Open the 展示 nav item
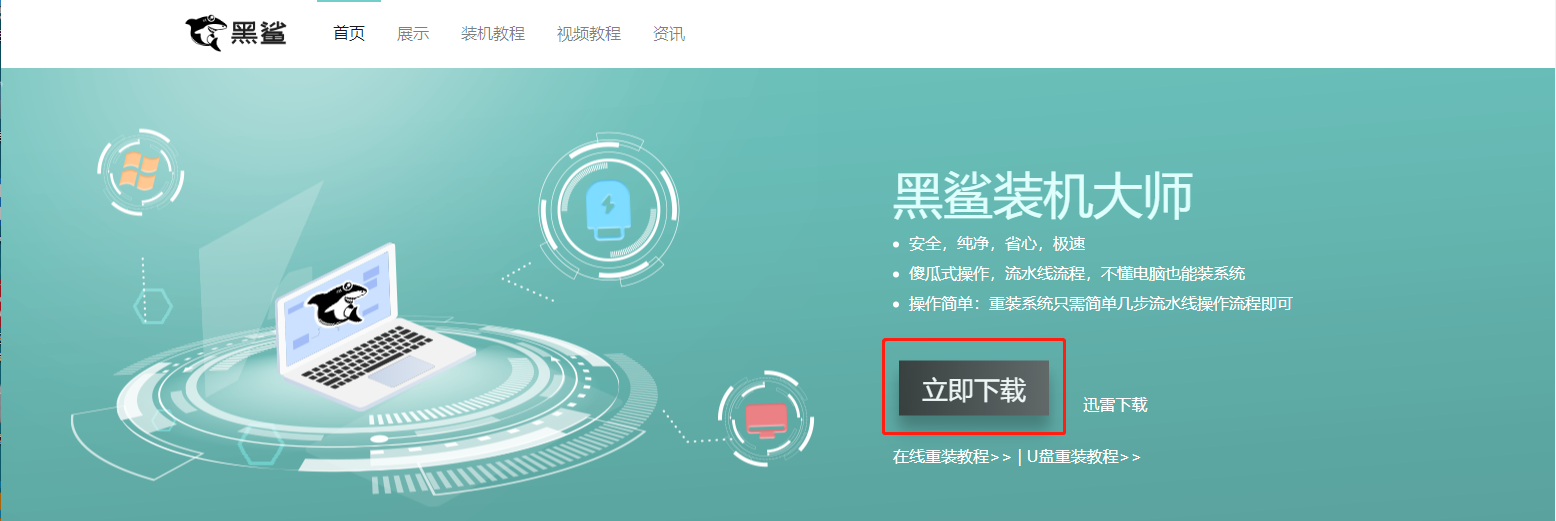The image size is (1556, 521). (413, 33)
